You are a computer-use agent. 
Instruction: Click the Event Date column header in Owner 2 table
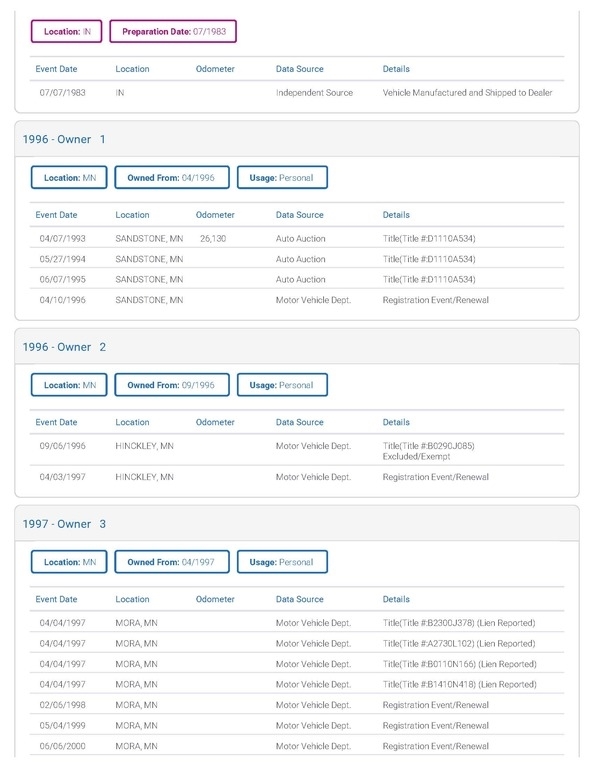coord(56,422)
